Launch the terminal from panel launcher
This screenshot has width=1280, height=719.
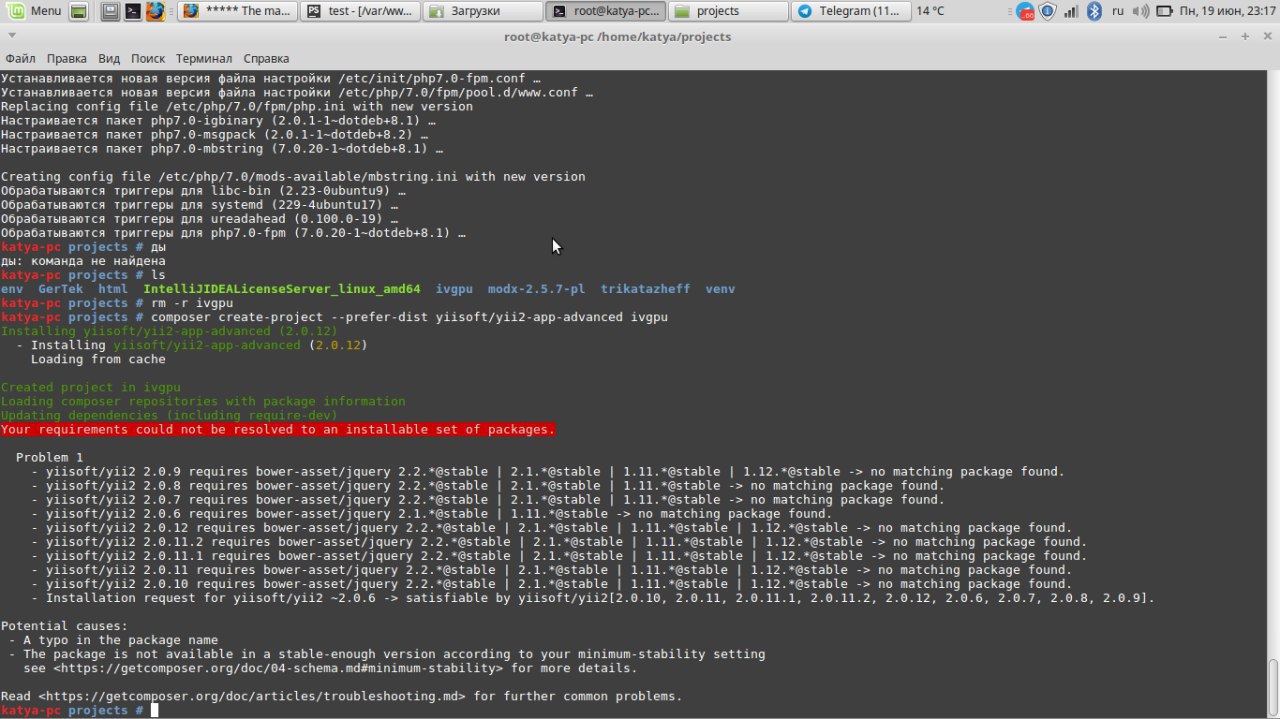tap(133, 11)
